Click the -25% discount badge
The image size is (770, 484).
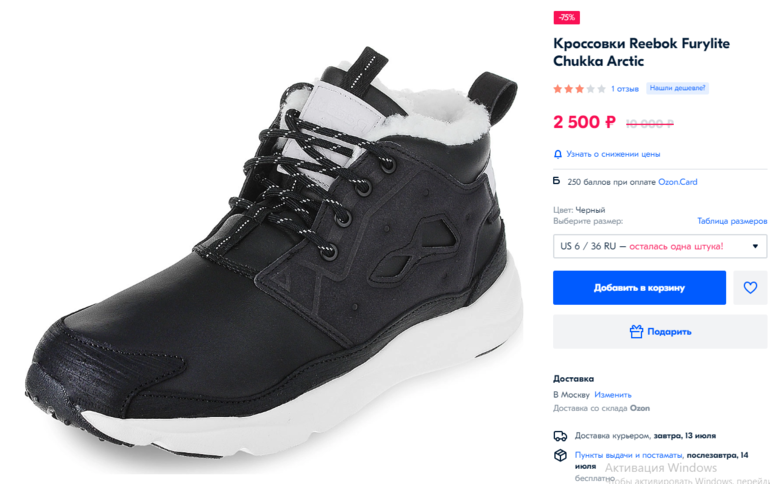click(x=566, y=18)
